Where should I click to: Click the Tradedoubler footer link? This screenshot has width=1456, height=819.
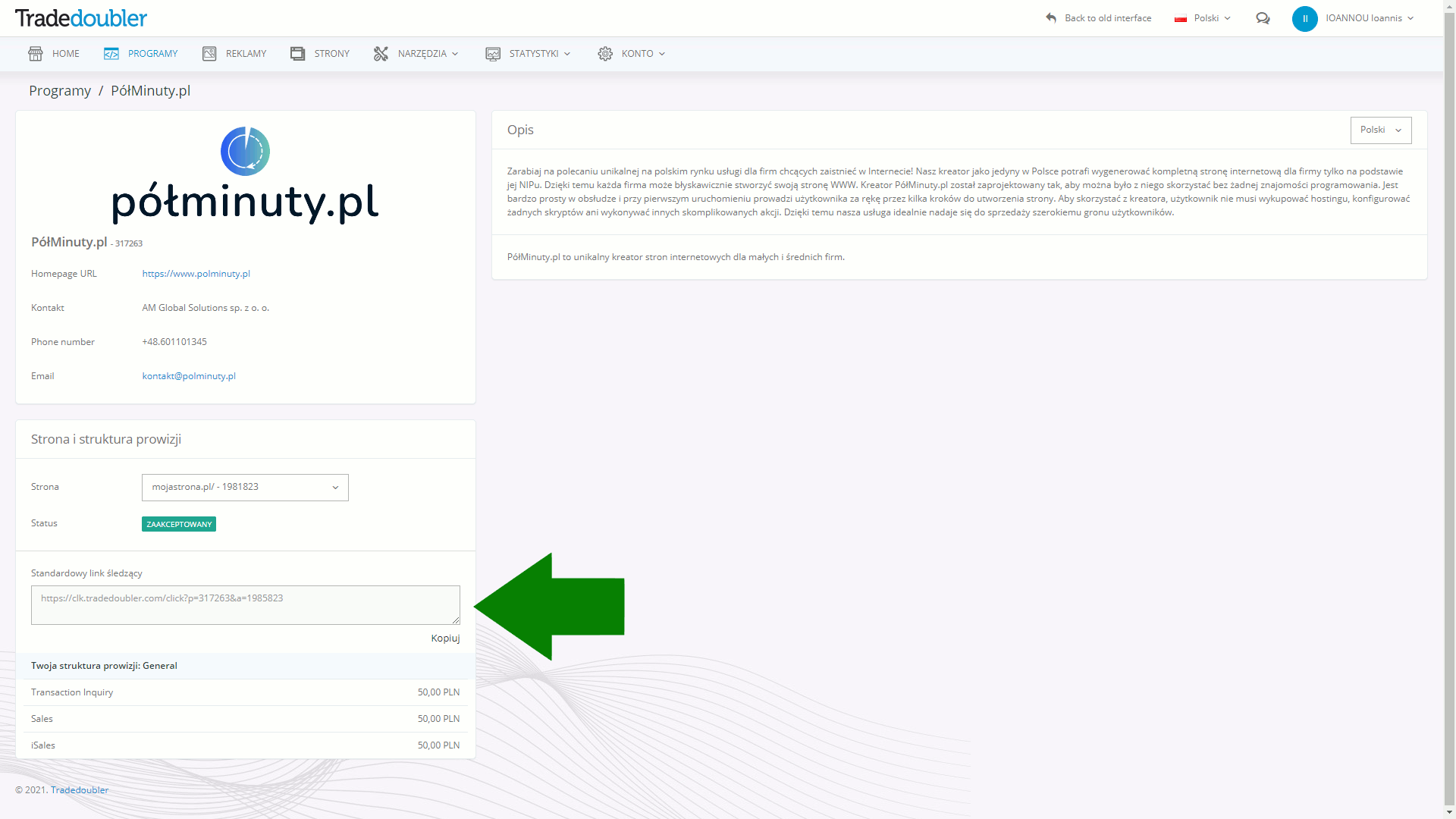tap(80, 790)
